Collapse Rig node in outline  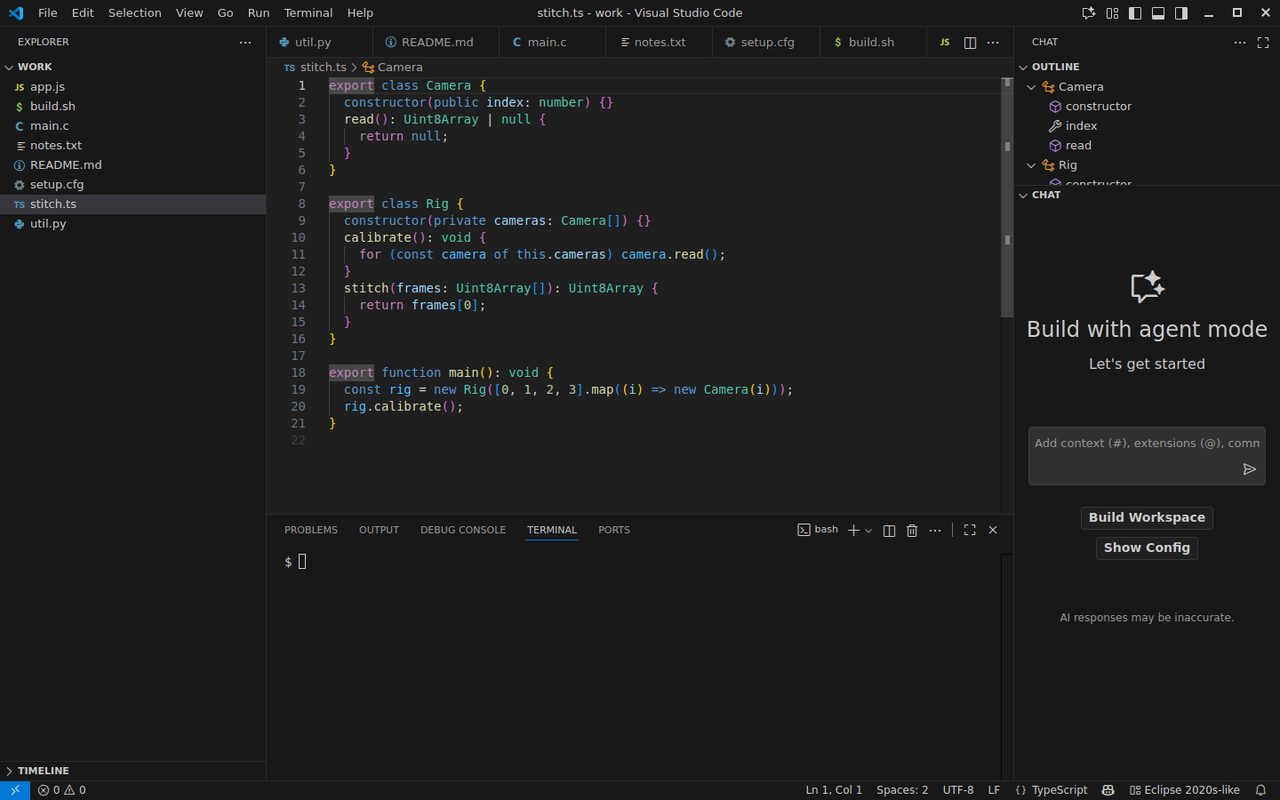pos(1033,165)
